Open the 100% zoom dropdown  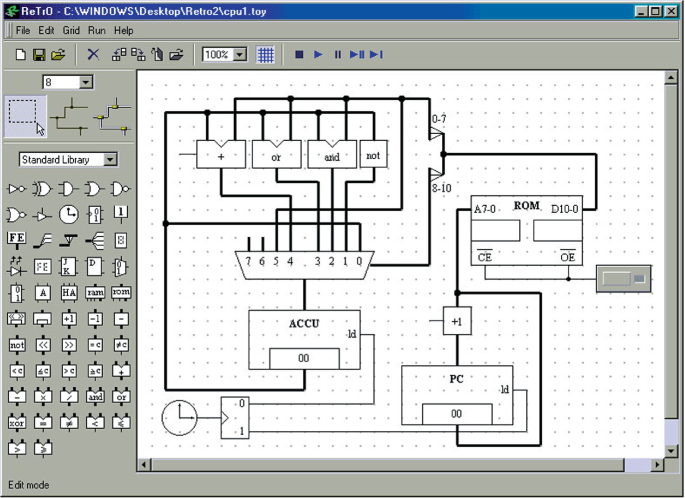pyautogui.click(x=240, y=54)
